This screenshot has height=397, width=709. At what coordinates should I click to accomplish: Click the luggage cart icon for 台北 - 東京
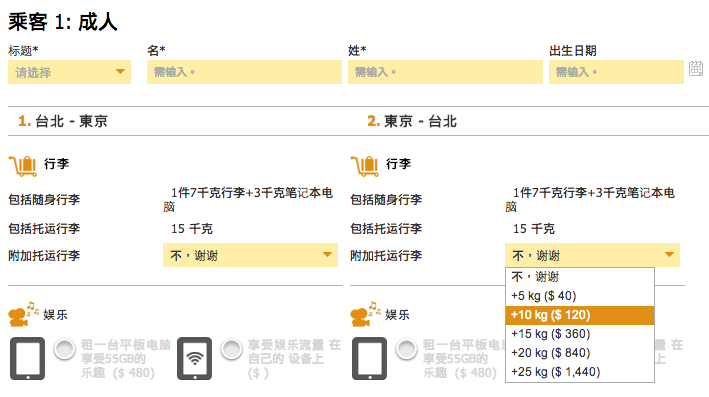pyautogui.click(x=23, y=166)
